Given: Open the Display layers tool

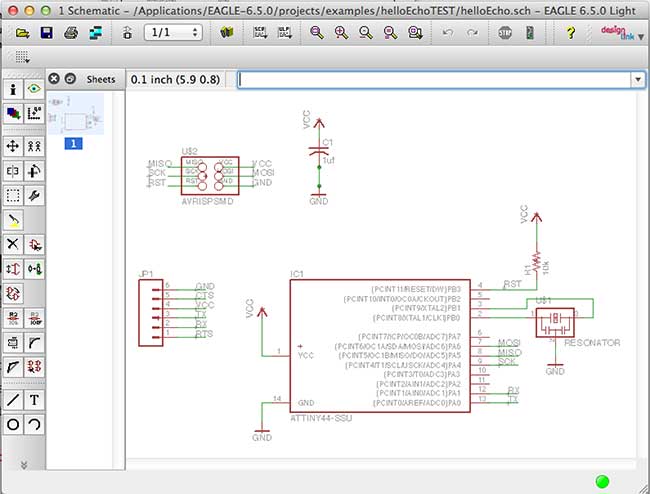Looking at the screenshot, I should (x=13, y=114).
